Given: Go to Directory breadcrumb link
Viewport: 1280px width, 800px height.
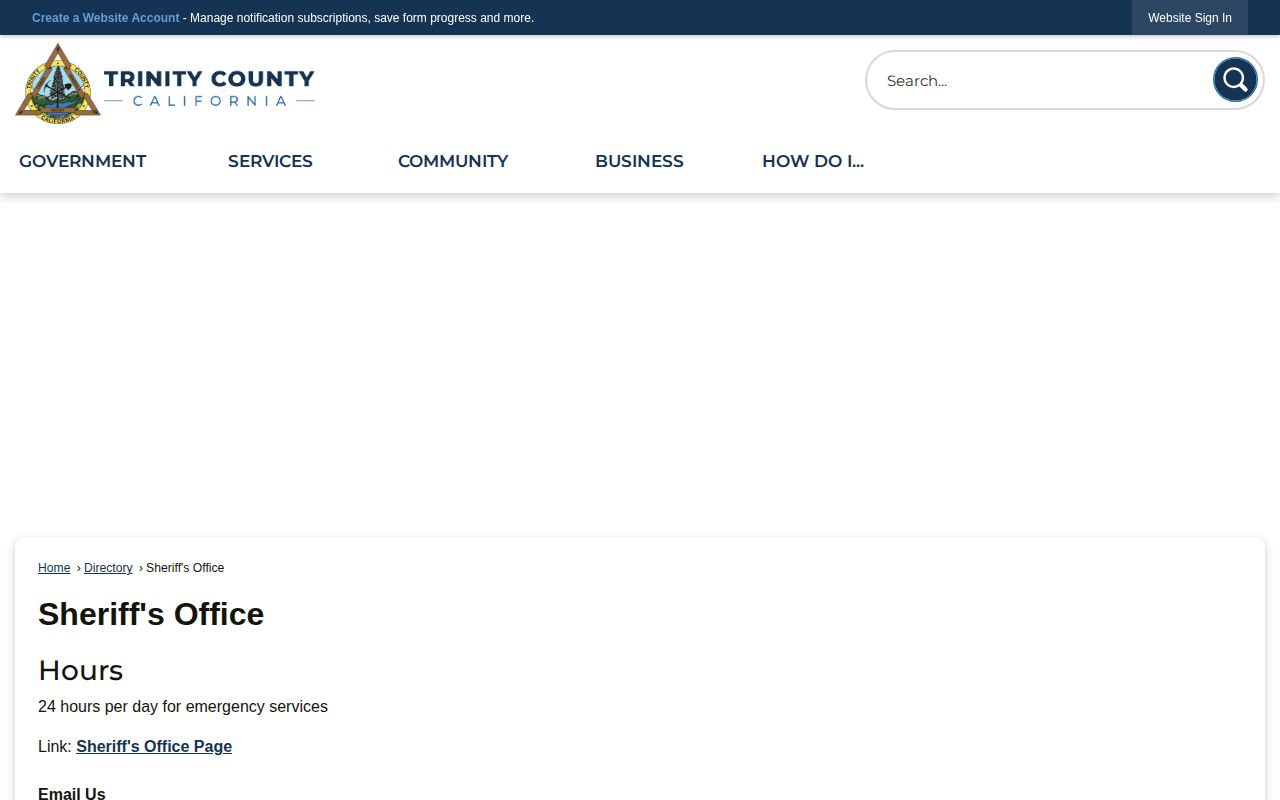Looking at the screenshot, I should [108, 568].
